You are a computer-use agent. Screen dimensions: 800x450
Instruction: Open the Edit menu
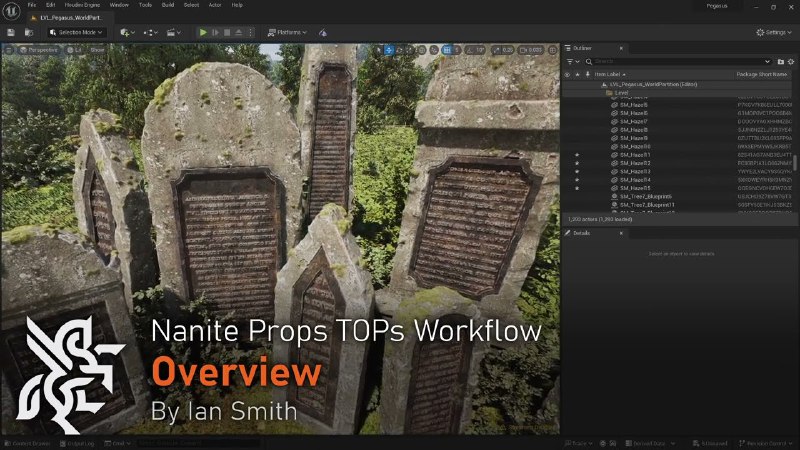pyautogui.click(x=51, y=5)
